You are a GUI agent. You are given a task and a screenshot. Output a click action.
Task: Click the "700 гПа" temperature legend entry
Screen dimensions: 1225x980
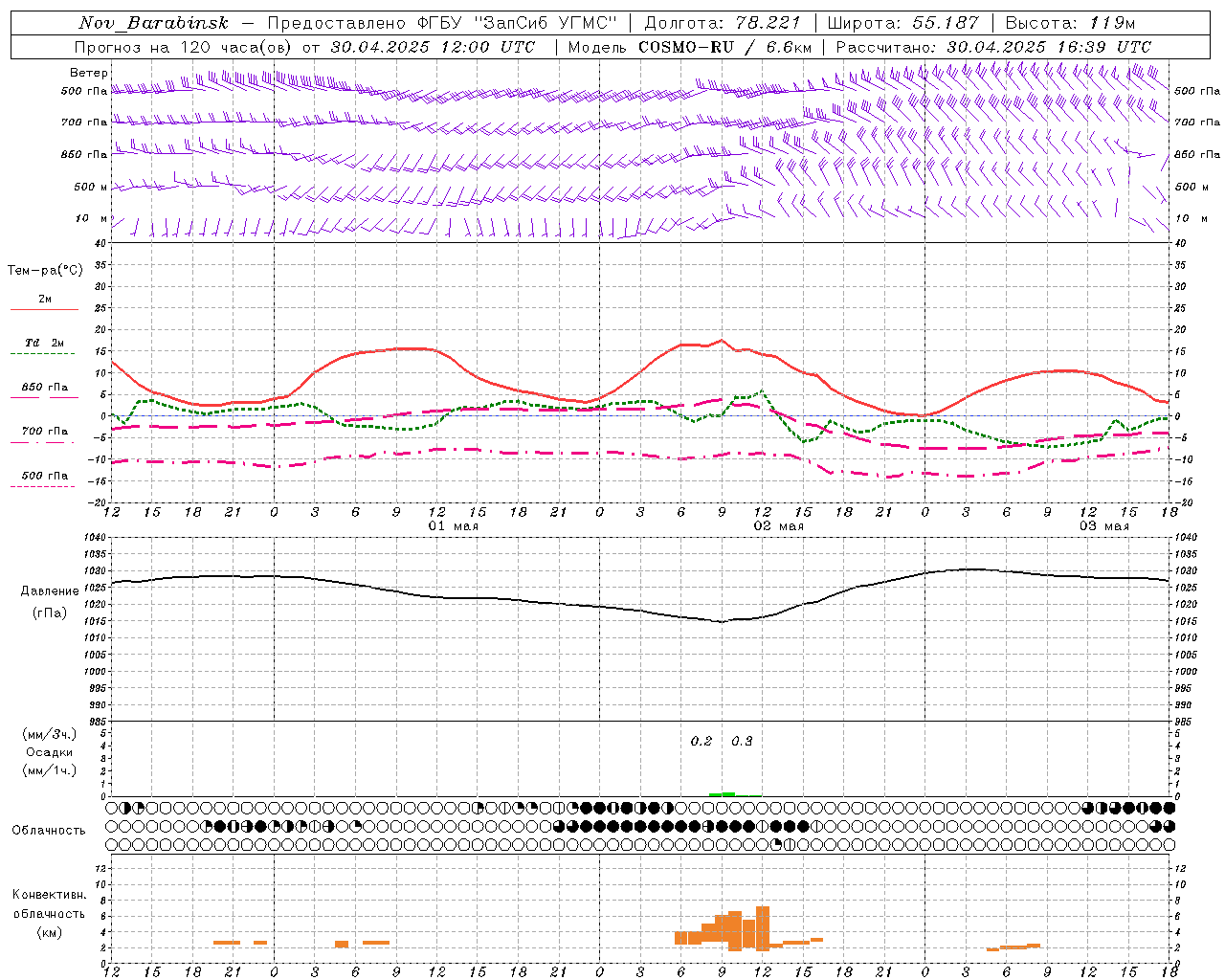[x=45, y=432]
